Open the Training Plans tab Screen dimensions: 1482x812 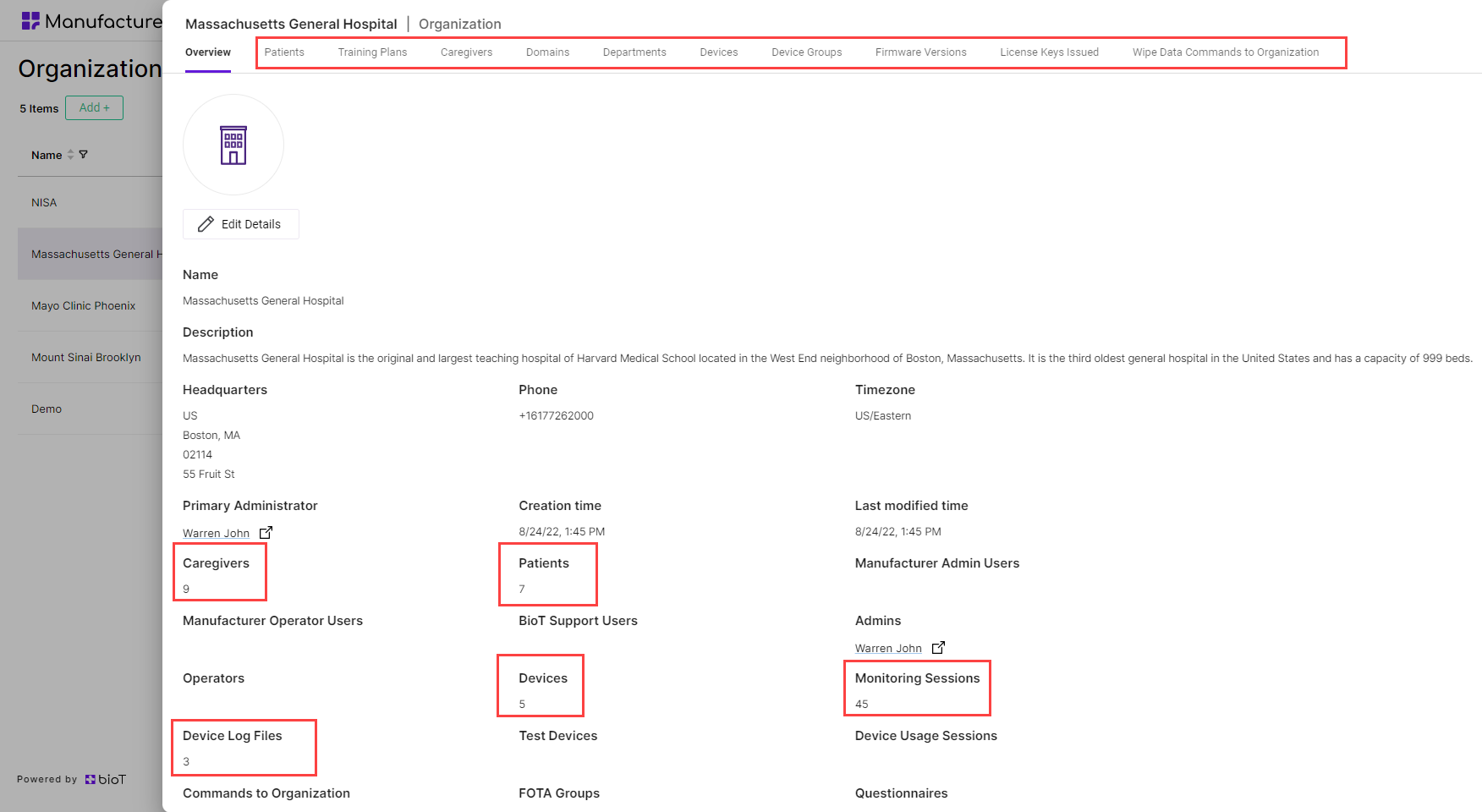tap(372, 52)
